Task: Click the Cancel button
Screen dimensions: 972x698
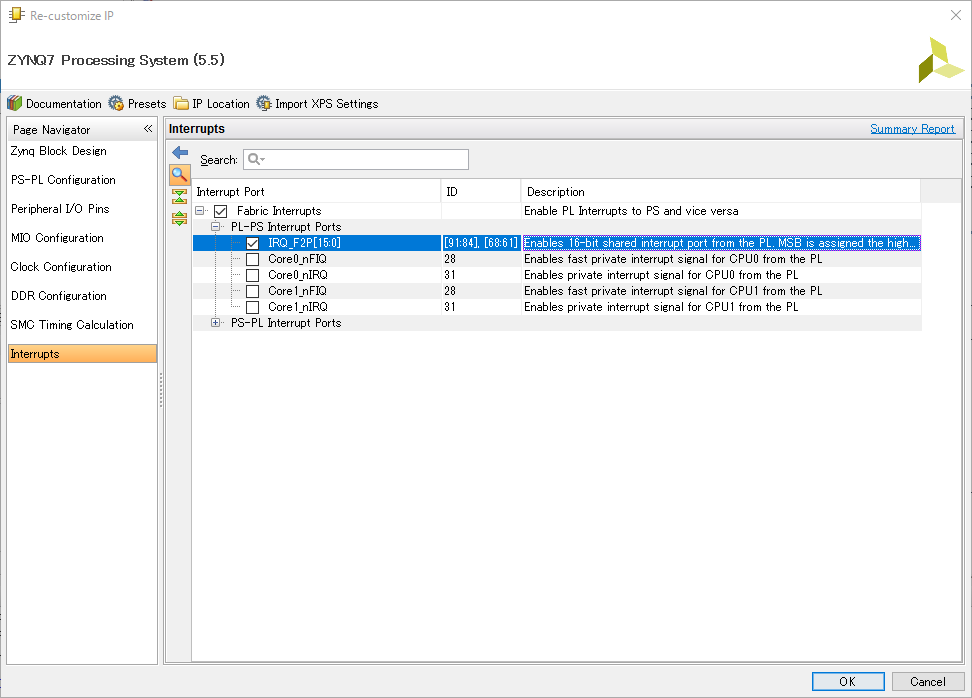Action: pyautogui.click(x=928, y=681)
